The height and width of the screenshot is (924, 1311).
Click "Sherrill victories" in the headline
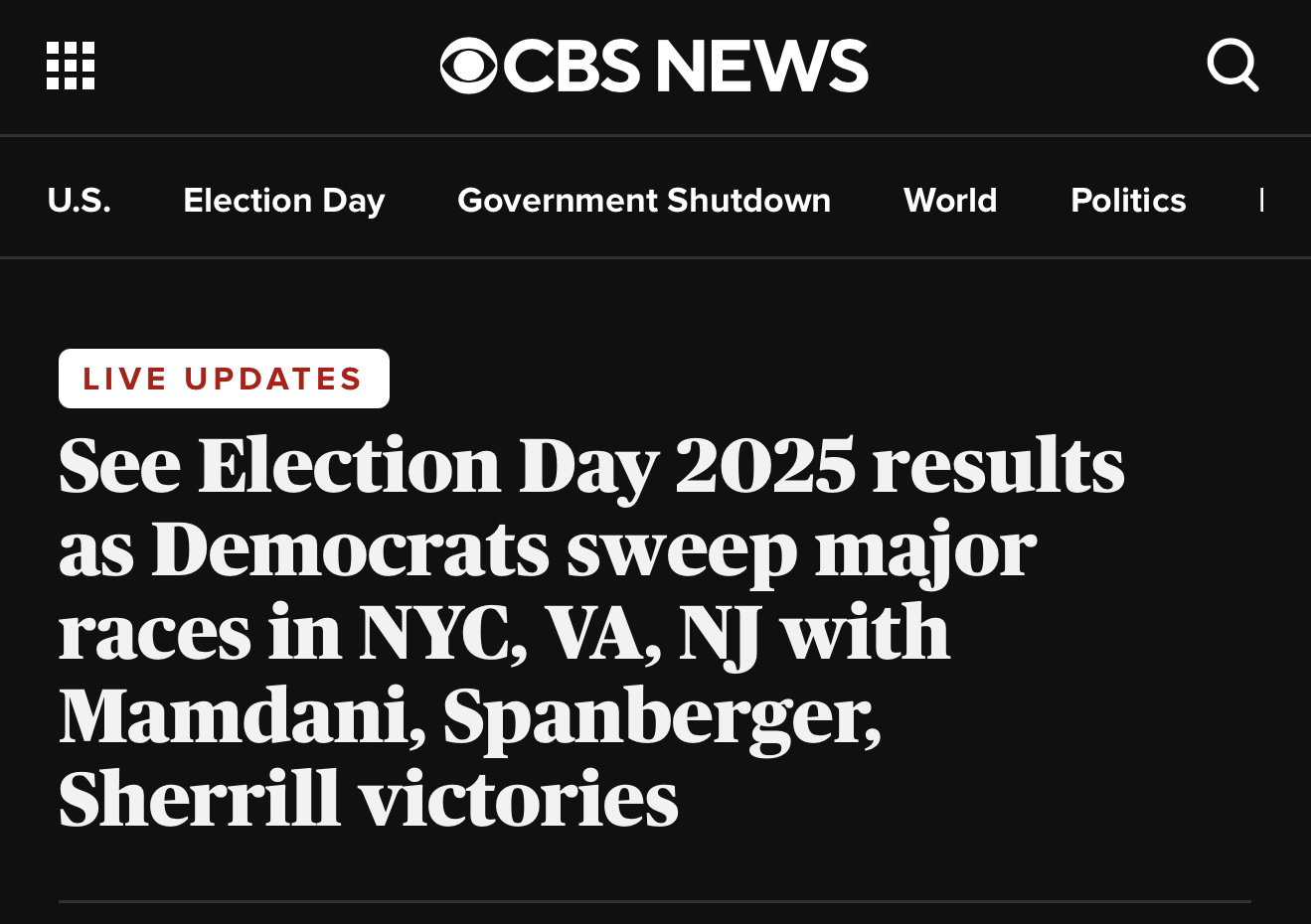coord(368,799)
